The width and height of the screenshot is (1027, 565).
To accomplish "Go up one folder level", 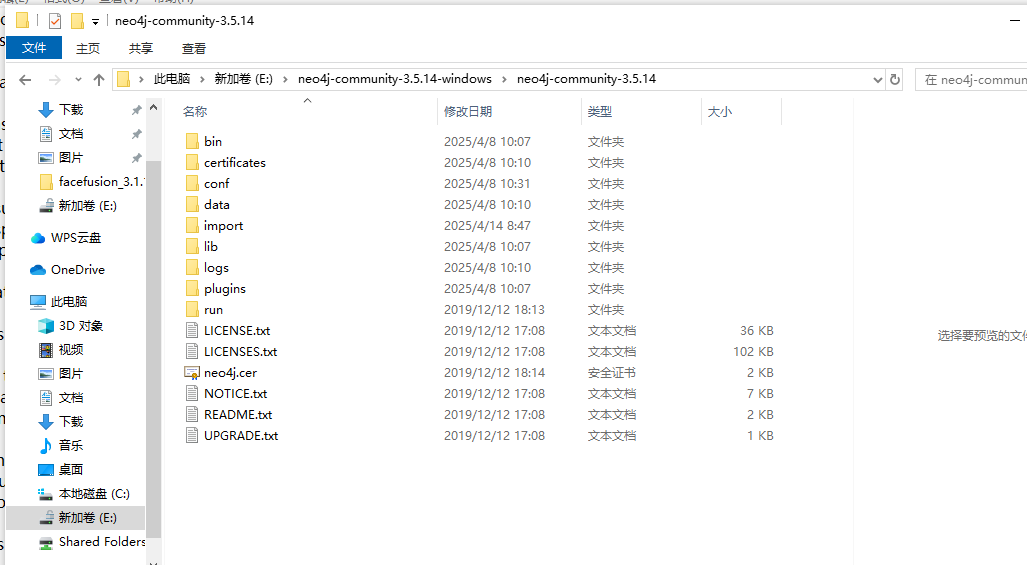I will coord(99,80).
